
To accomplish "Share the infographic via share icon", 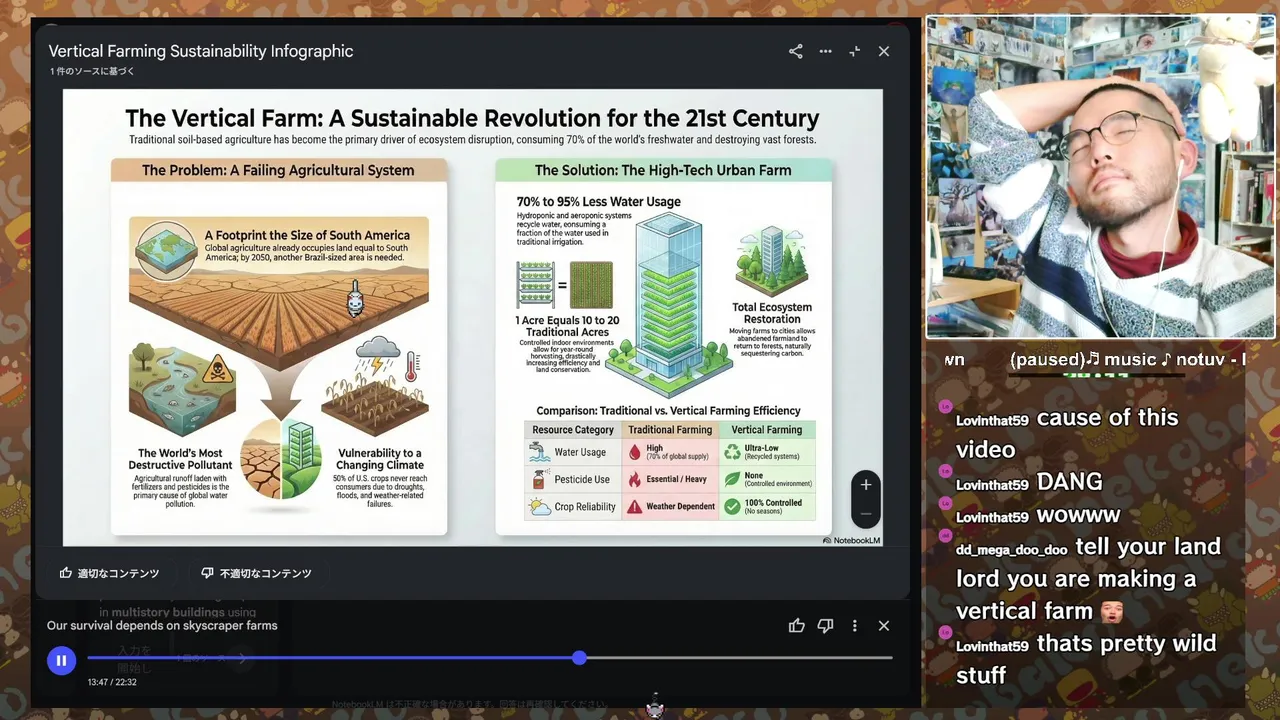I will (795, 51).
